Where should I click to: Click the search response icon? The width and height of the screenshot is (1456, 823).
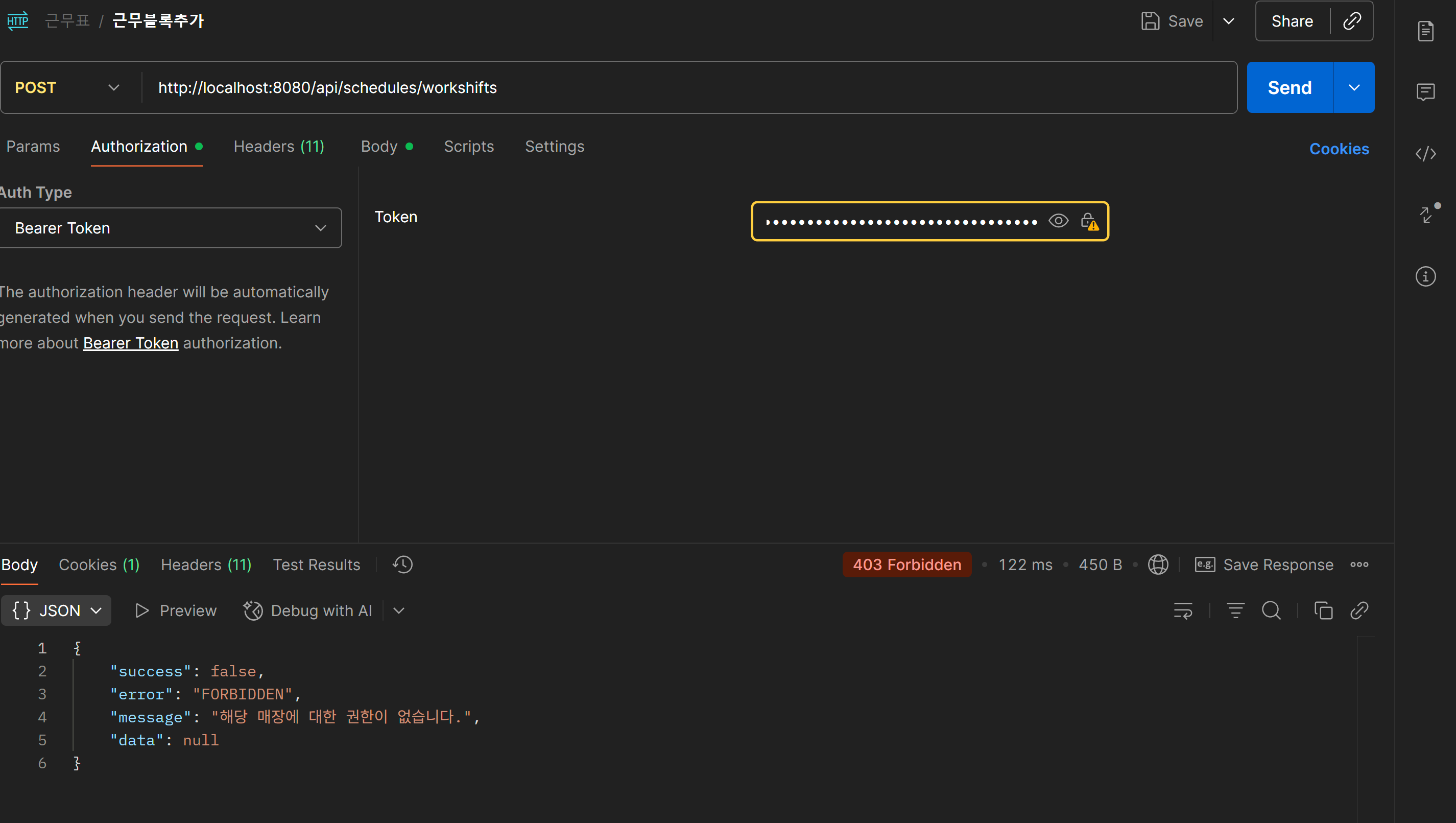point(1271,610)
